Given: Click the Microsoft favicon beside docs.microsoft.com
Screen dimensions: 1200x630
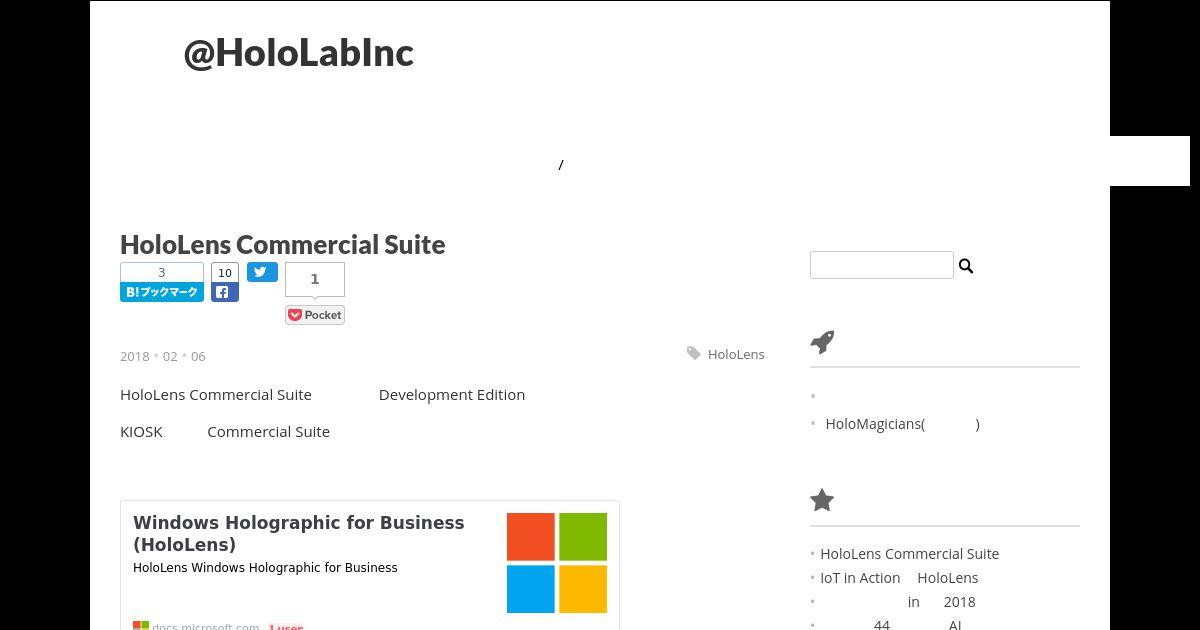Looking at the screenshot, I should pyautogui.click(x=141, y=626).
